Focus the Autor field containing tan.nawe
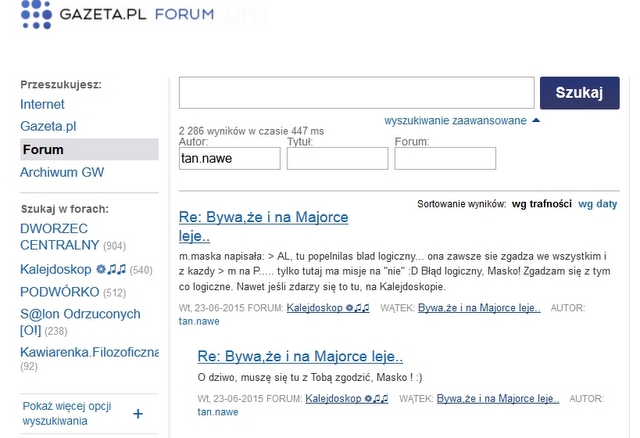 pos(229,158)
